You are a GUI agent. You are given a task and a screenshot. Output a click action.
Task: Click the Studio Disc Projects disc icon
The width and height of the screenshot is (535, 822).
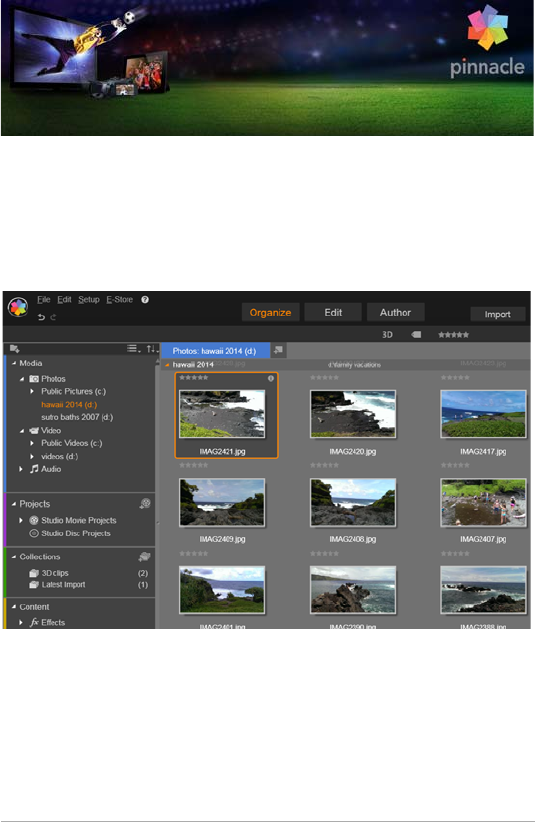(x=34, y=533)
